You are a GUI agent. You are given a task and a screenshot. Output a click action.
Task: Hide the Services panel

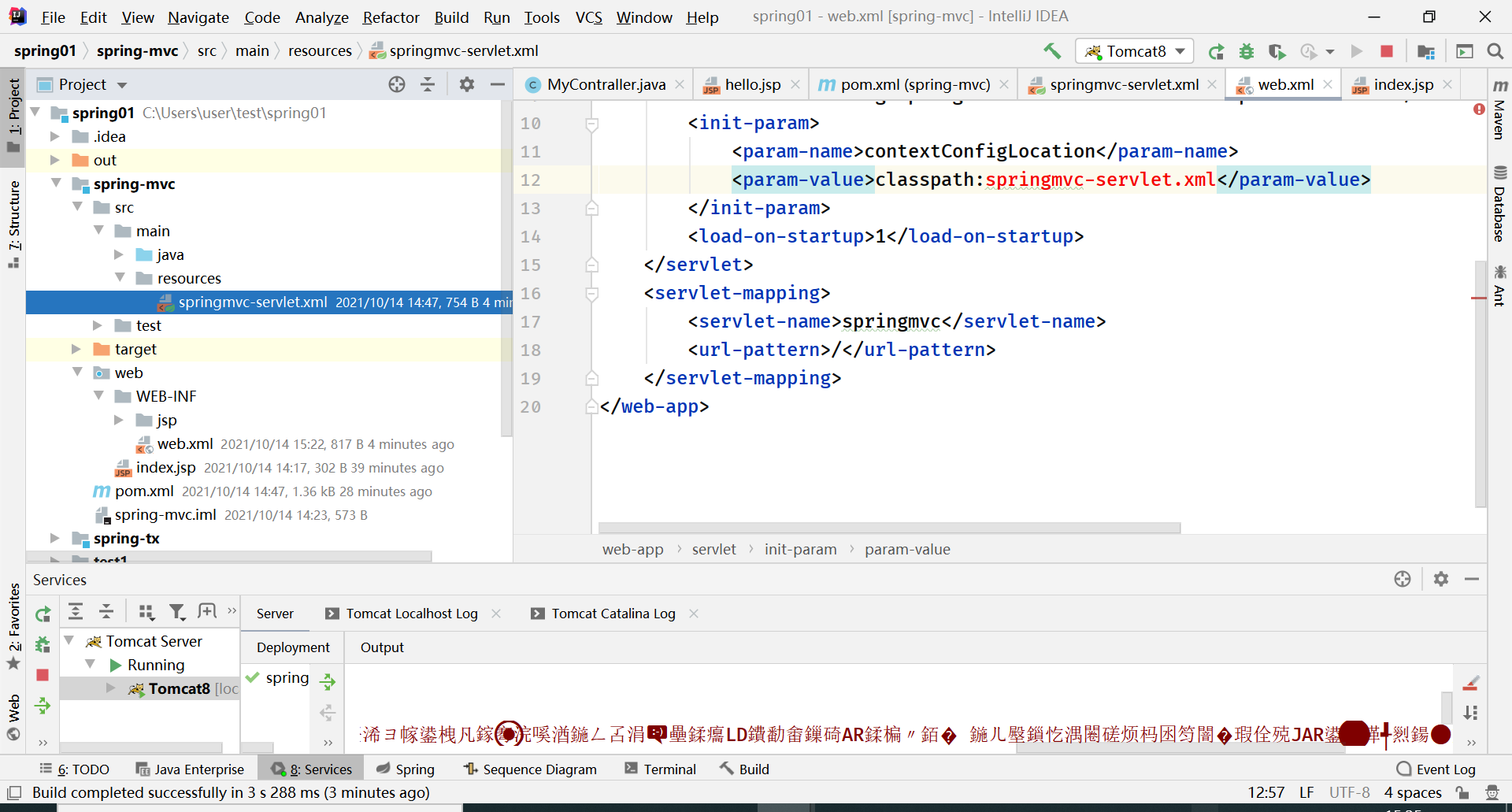click(x=1472, y=579)
